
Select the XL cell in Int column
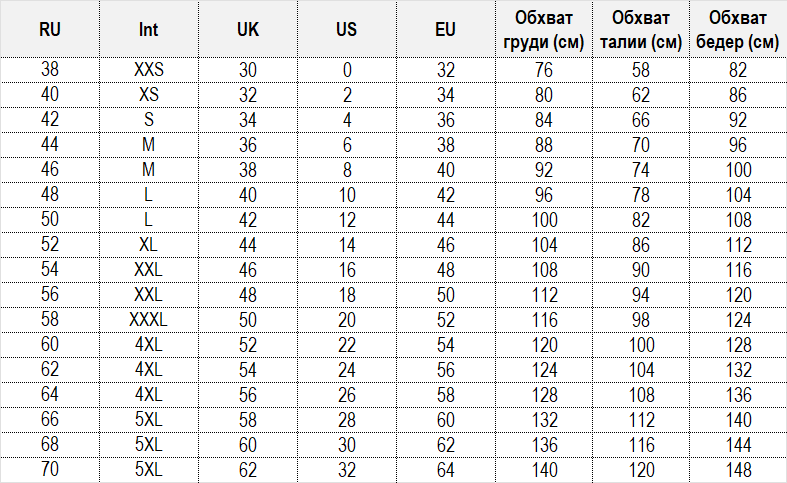pyautogui.click(x=148, y=245)
